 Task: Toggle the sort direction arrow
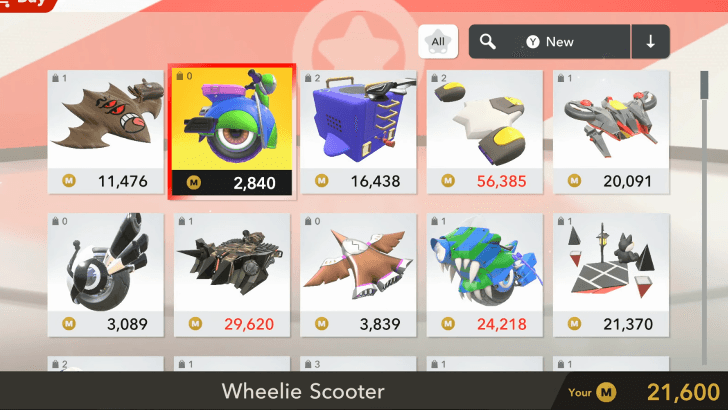(650, 42)
